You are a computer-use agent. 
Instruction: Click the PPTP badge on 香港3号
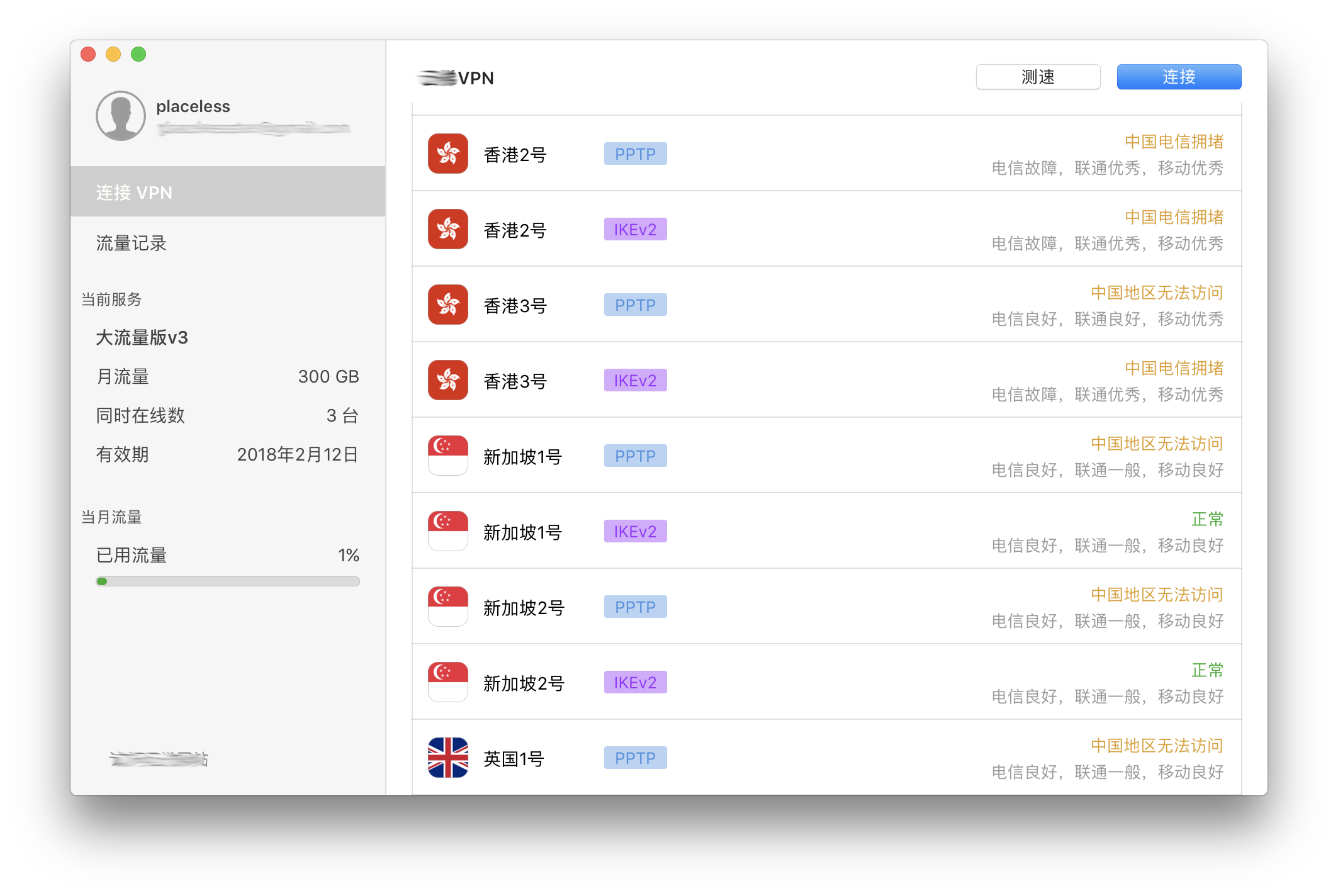[635, 305]
